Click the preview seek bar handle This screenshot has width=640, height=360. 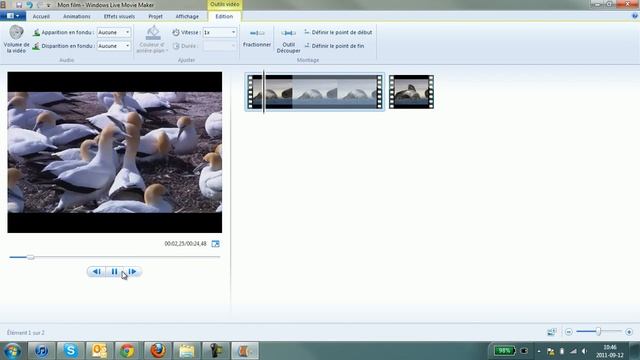tap(31, 257)
